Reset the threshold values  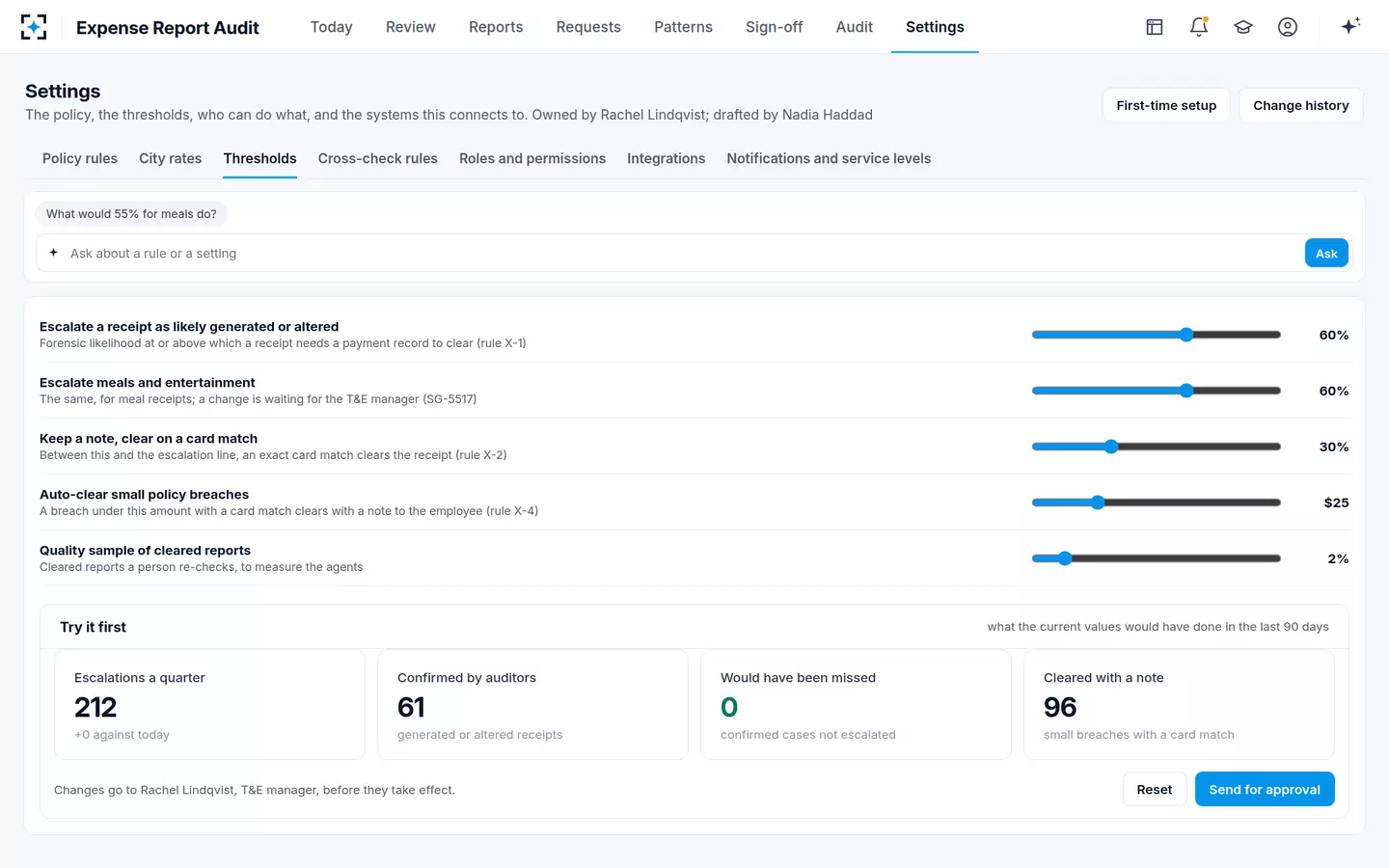point(1155,789)
